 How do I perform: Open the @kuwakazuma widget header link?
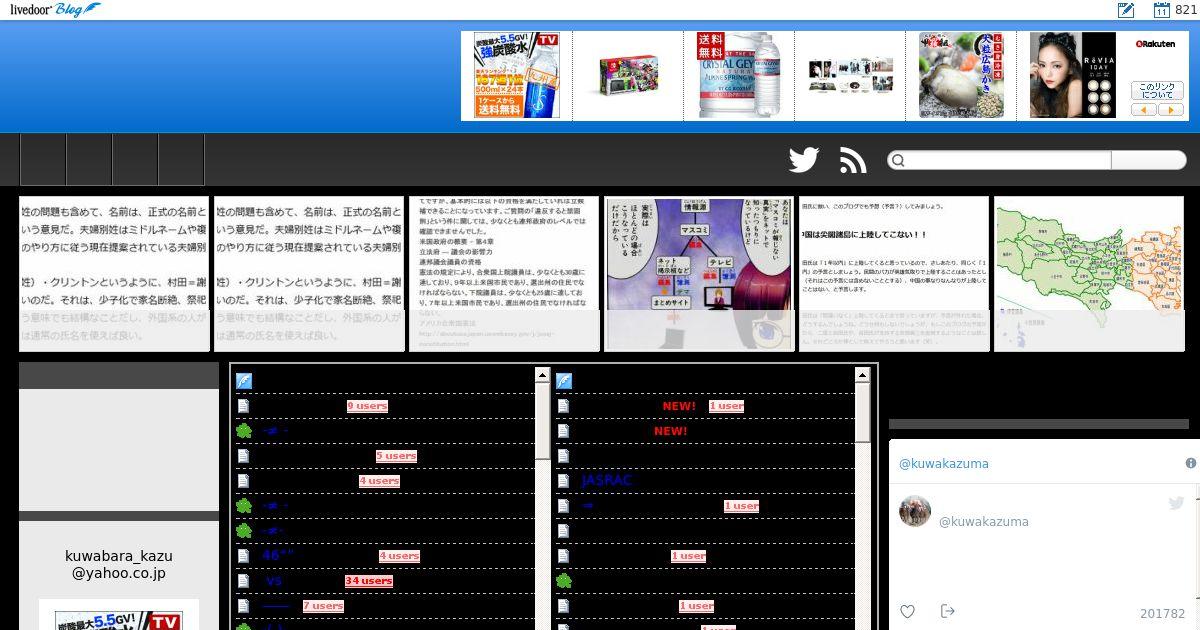coord(943,464)
